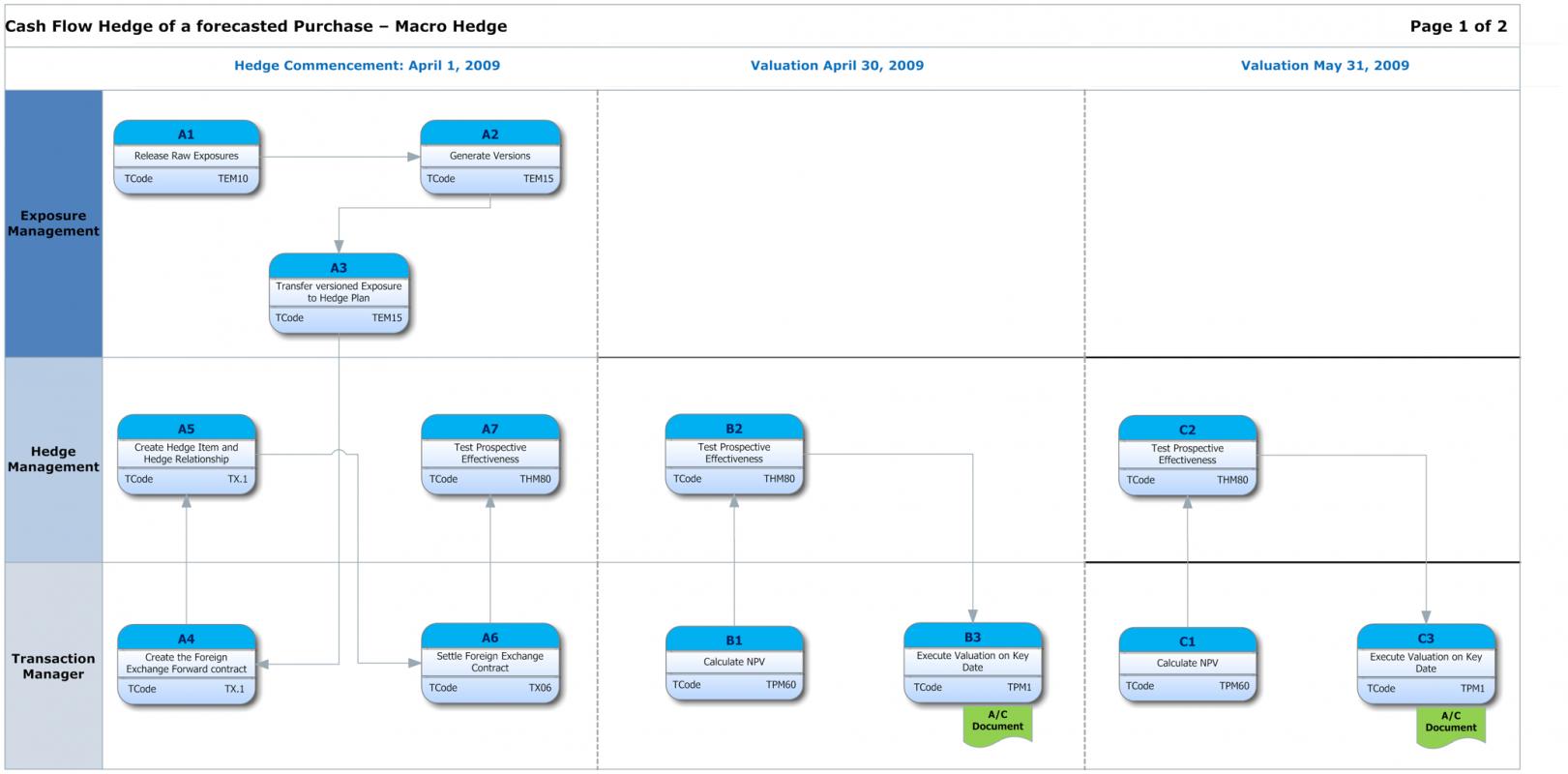Click the TPM1 code in box C3
This screenshot has width=1568, height=774.
pyautogui.click(x=1473, y=689)
